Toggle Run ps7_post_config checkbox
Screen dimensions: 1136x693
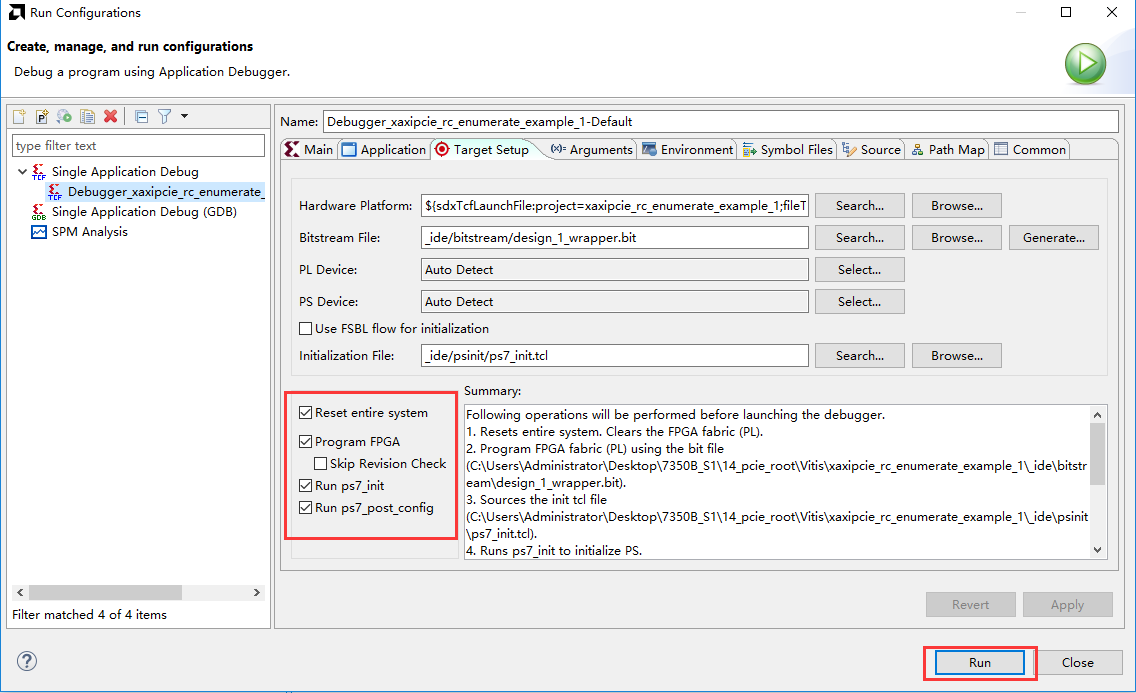click(x=306, y=508)
